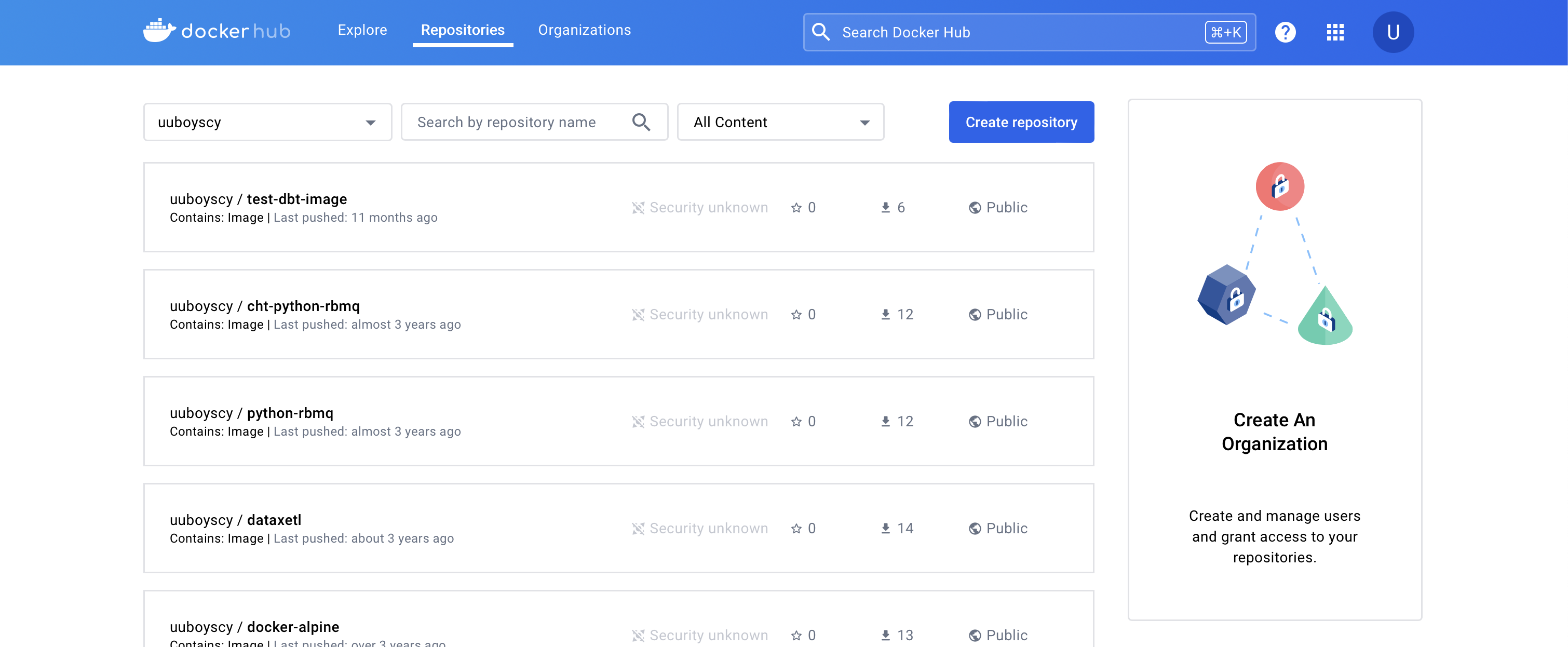Click security unknown icon for python-rbmq row
Image resolution: width=1568 pixels, height=647 pixels.
point(638,422)
